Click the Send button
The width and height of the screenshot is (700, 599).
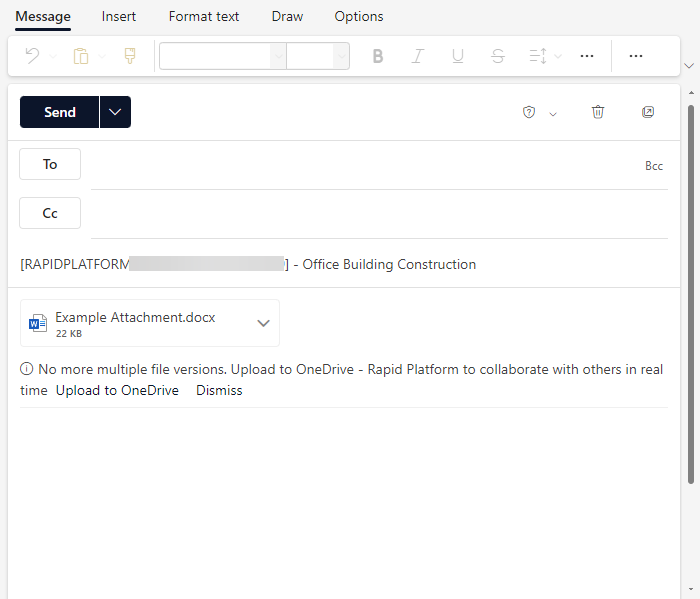(x=59, y=112)
